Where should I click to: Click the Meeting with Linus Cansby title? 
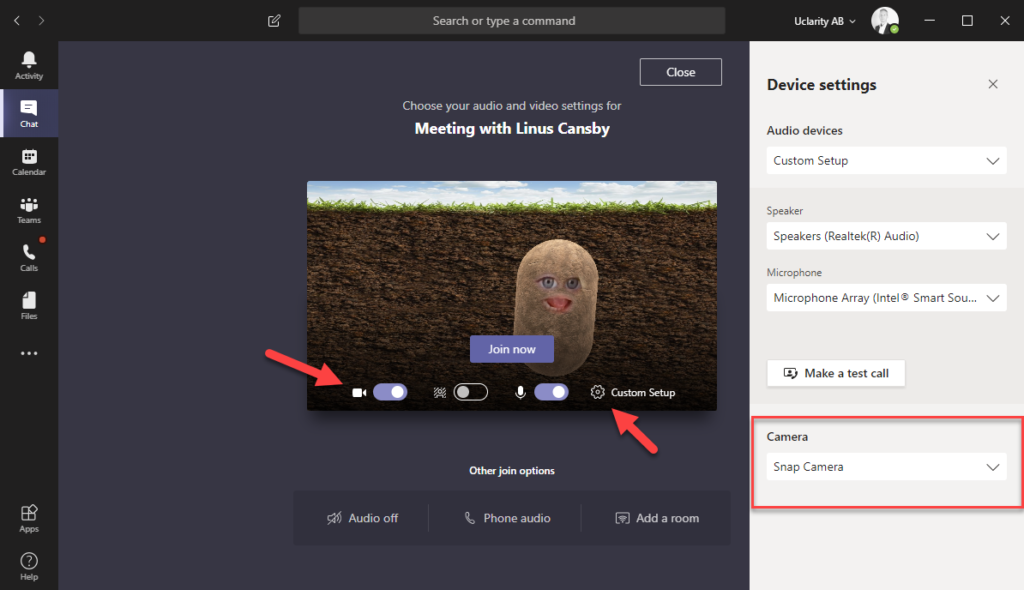[x=512, y=129]
